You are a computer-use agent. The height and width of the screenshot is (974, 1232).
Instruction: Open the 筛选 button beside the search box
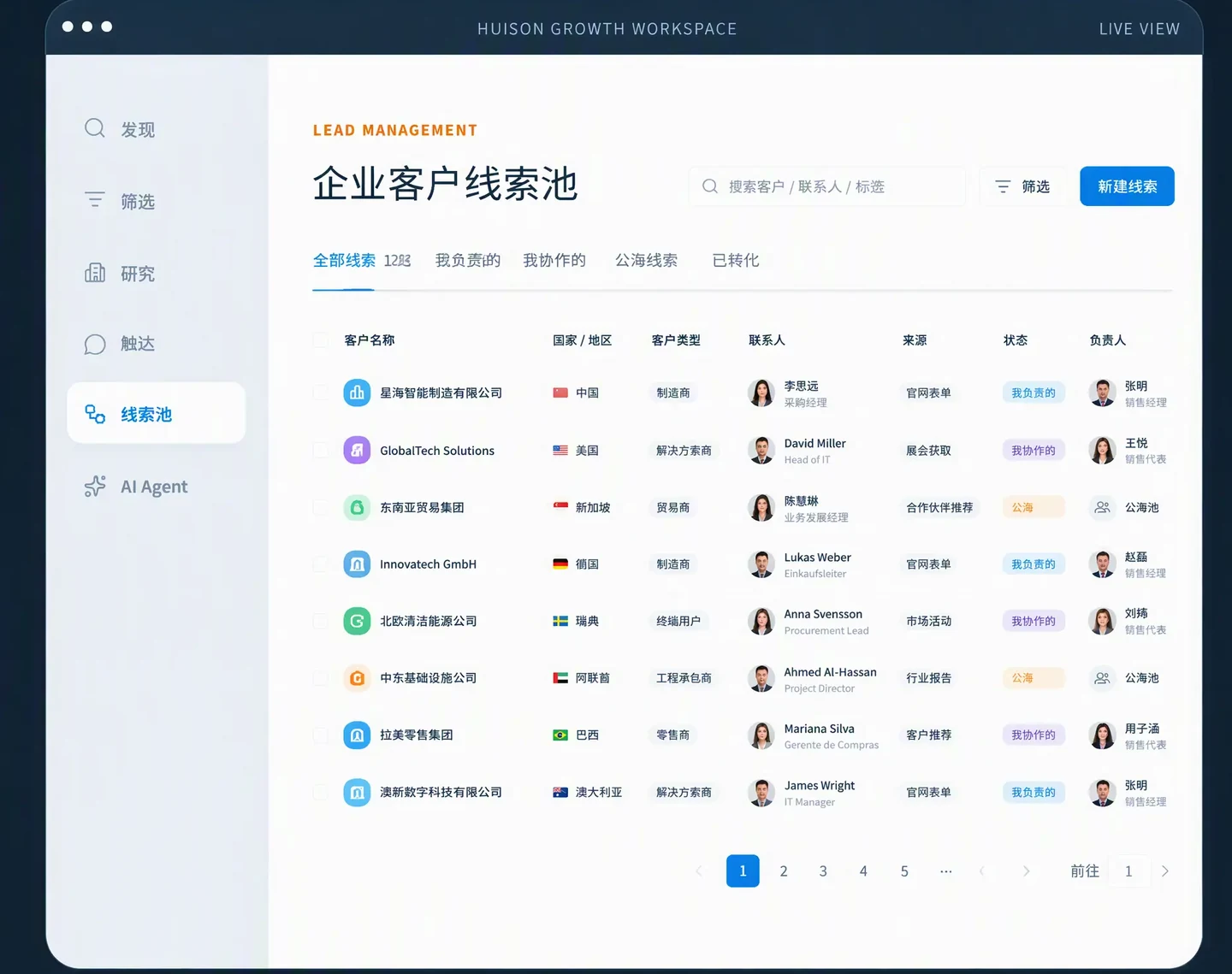click(x=1023, y=186)
